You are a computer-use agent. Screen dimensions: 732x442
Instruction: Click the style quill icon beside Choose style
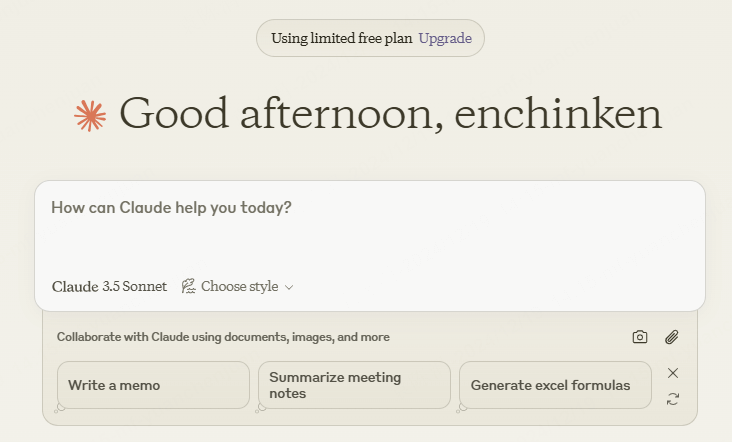click(188, 286)
